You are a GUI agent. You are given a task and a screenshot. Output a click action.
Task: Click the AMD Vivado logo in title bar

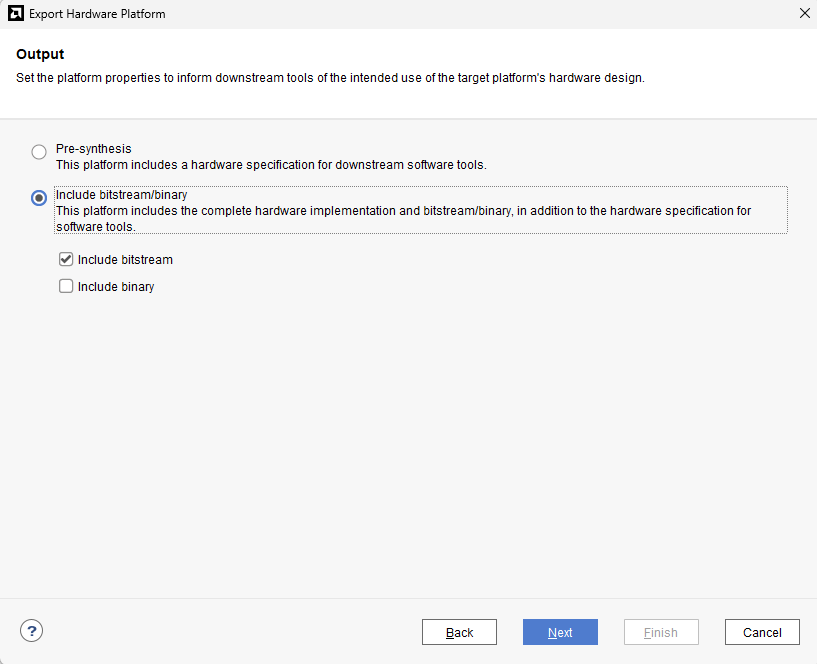click(14, 14)
